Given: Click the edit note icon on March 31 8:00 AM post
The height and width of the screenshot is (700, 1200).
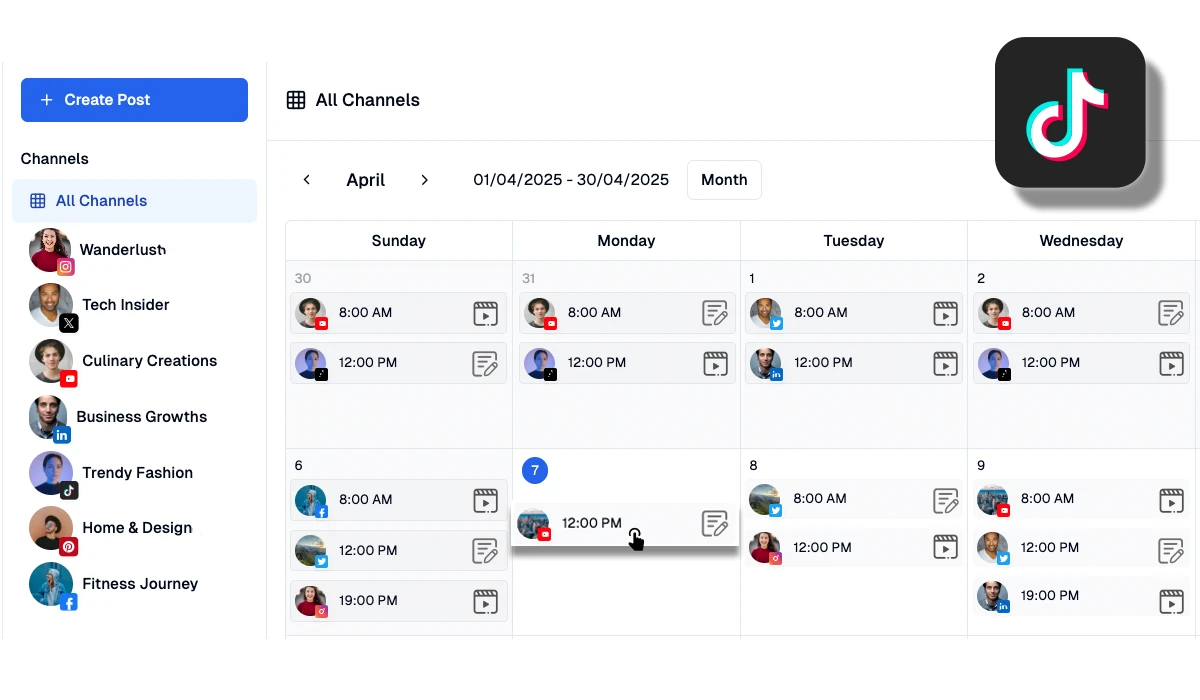Looking at the screenshot, I should (715, 314).
